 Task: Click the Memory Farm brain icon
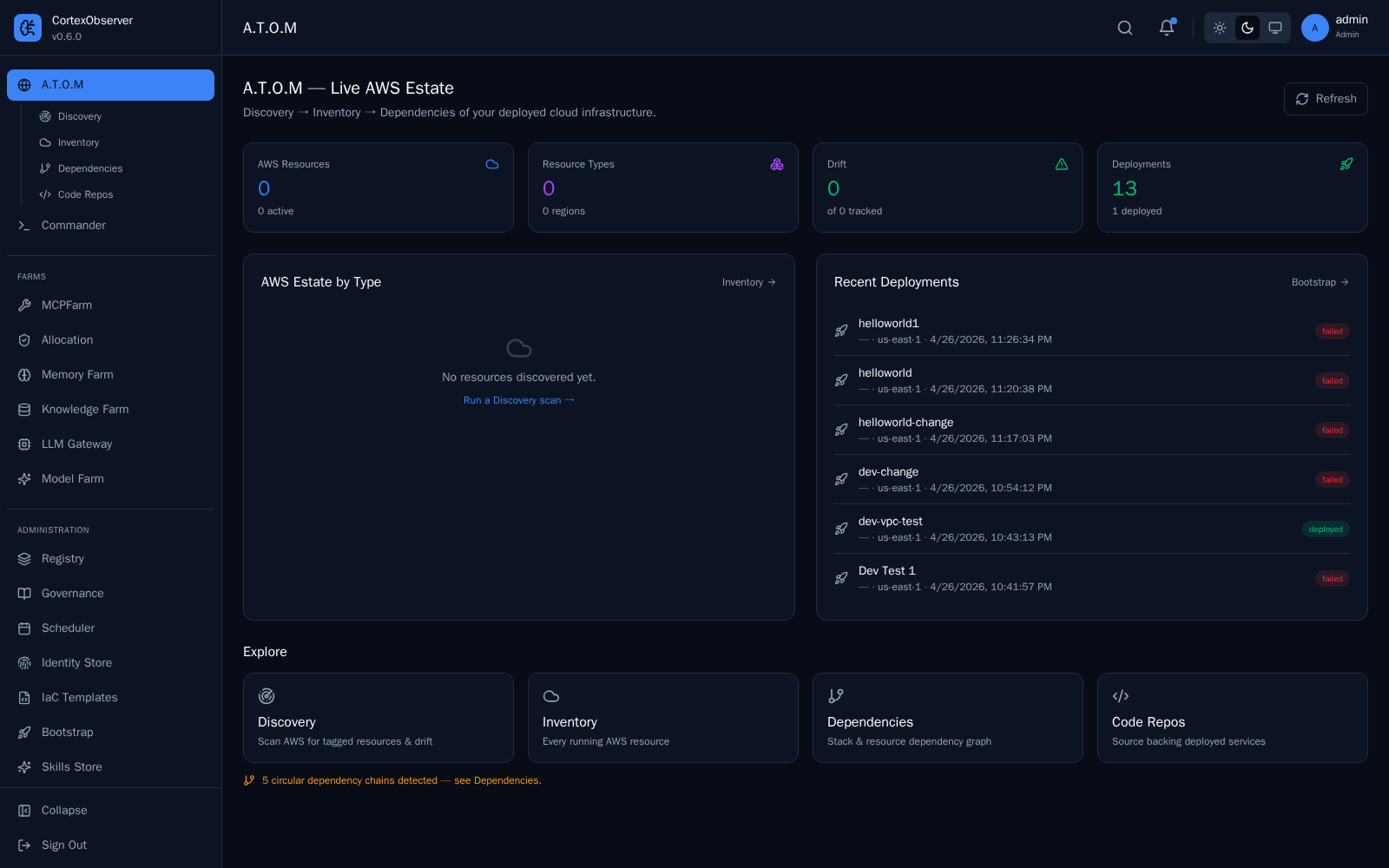24,375
